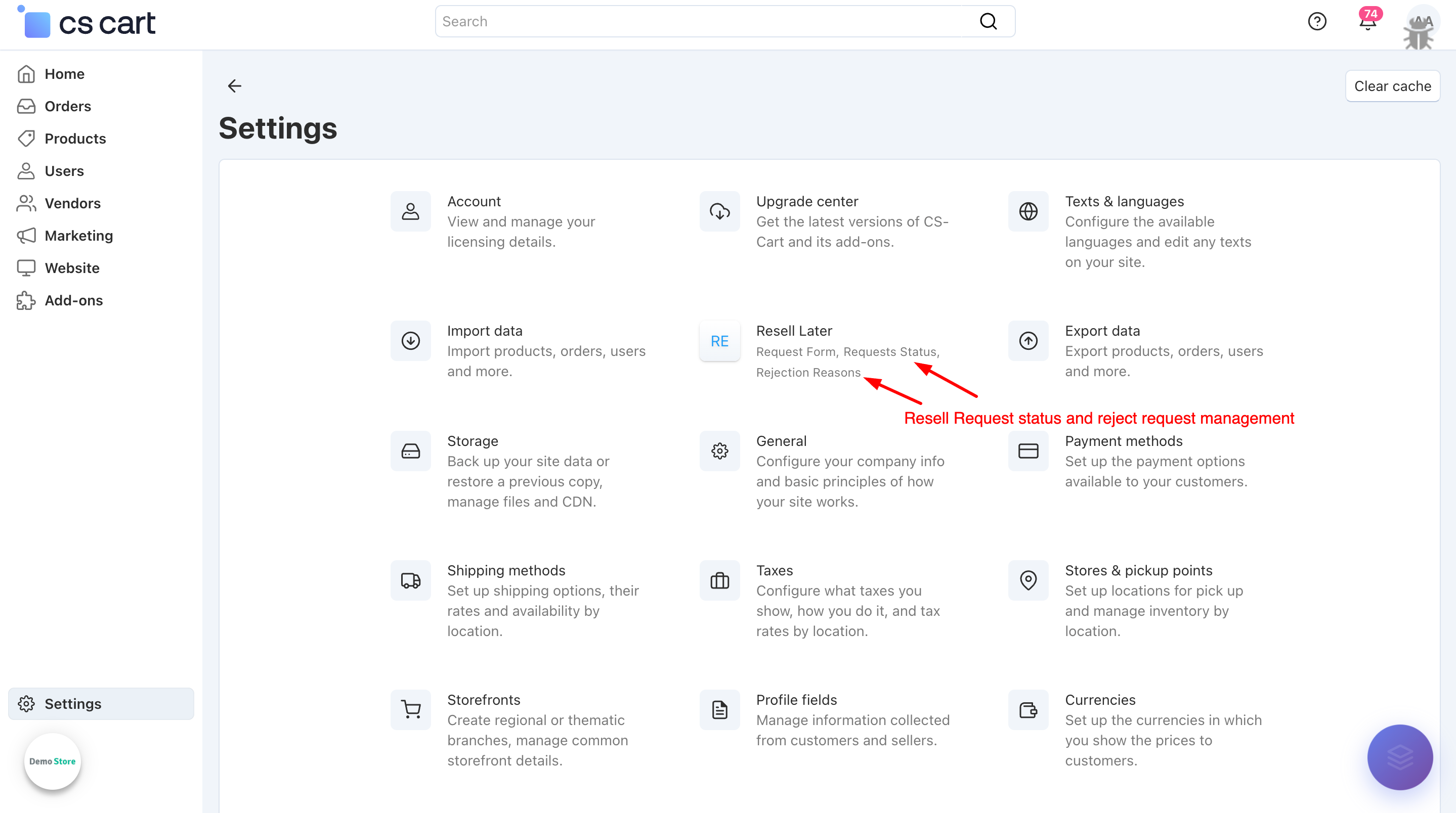Open notifications bell with 74 badge
Viewport: 1456px width, 813px height.
tap(1367, 23)
